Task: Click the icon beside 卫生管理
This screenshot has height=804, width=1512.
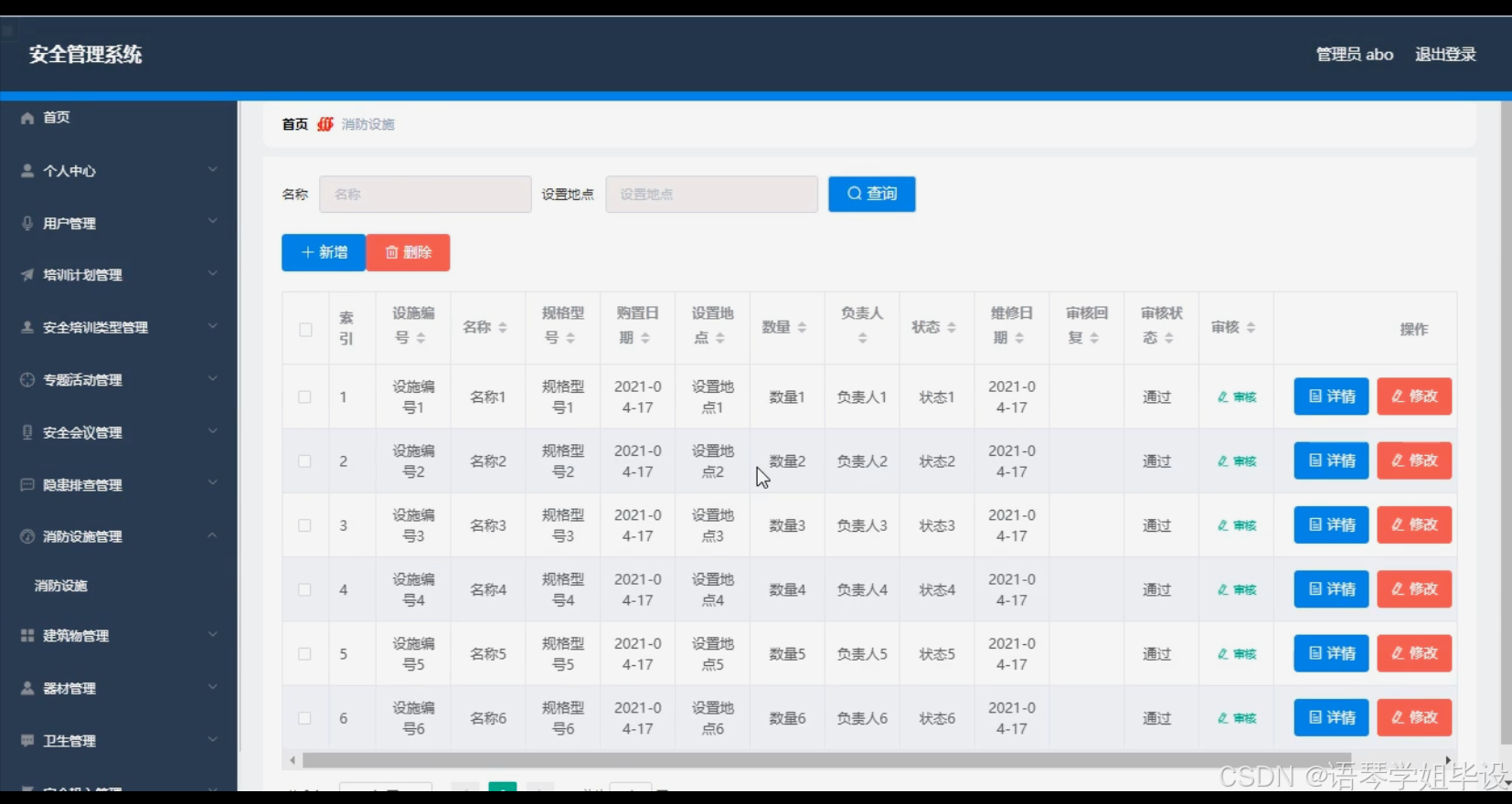Action: point(27,741)
